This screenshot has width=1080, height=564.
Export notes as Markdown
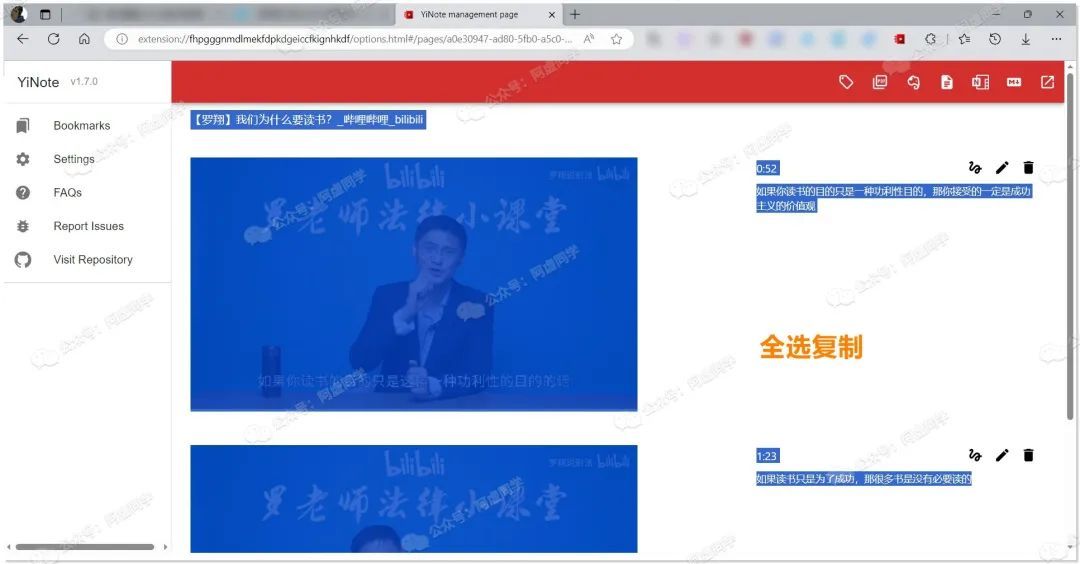click(1014, 82)
